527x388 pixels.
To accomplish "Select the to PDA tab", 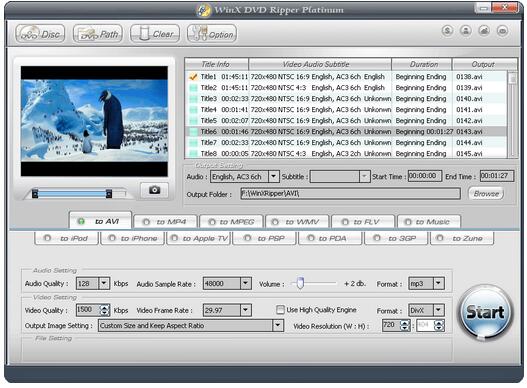I will pos(330,238).
